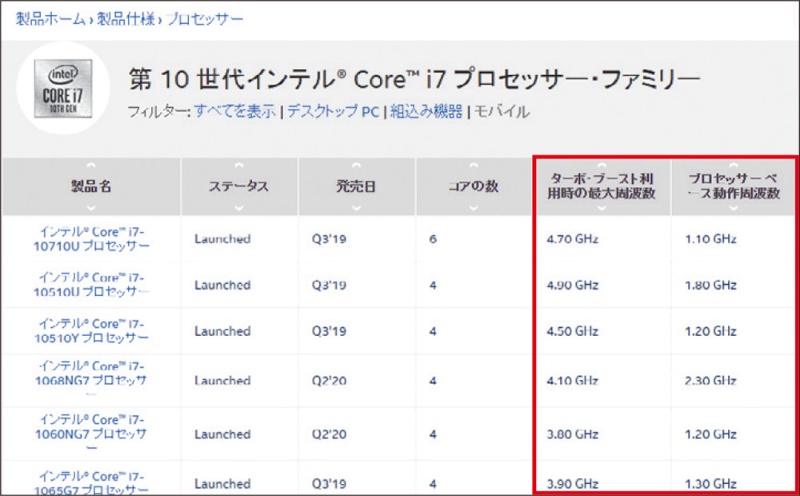Select the すべてを表示 filter

point(234,111)
